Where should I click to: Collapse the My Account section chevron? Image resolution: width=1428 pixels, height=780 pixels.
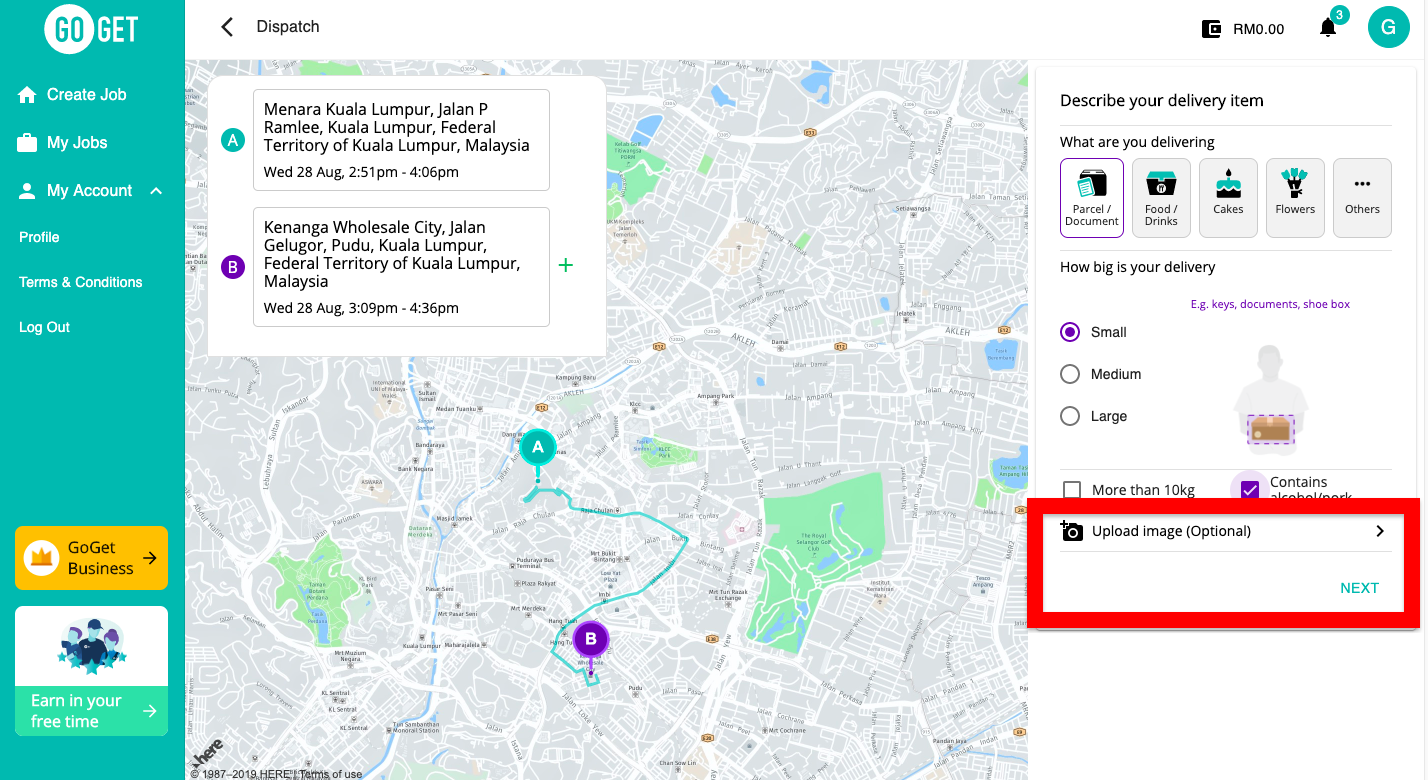click(156, 190)
